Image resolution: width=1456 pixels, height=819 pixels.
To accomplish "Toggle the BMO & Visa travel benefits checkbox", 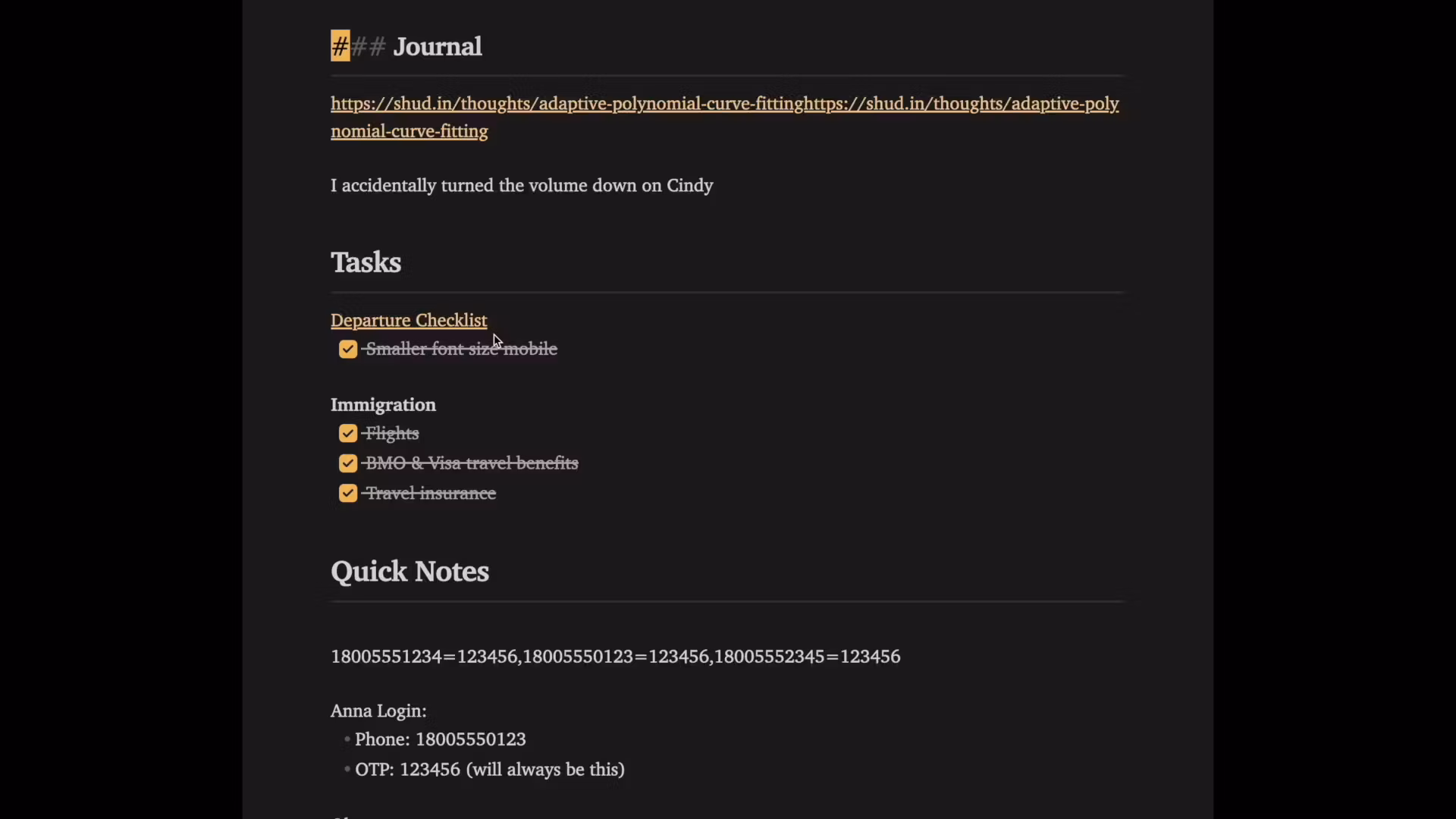I will (348, 463).
